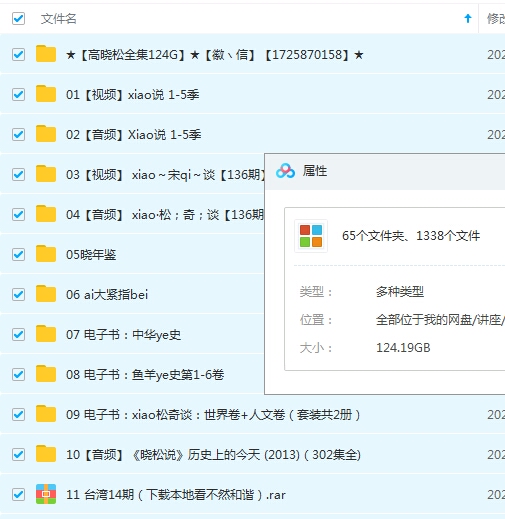Open folder 01【视频】xiao说 1-5季

tap(133, 95)
